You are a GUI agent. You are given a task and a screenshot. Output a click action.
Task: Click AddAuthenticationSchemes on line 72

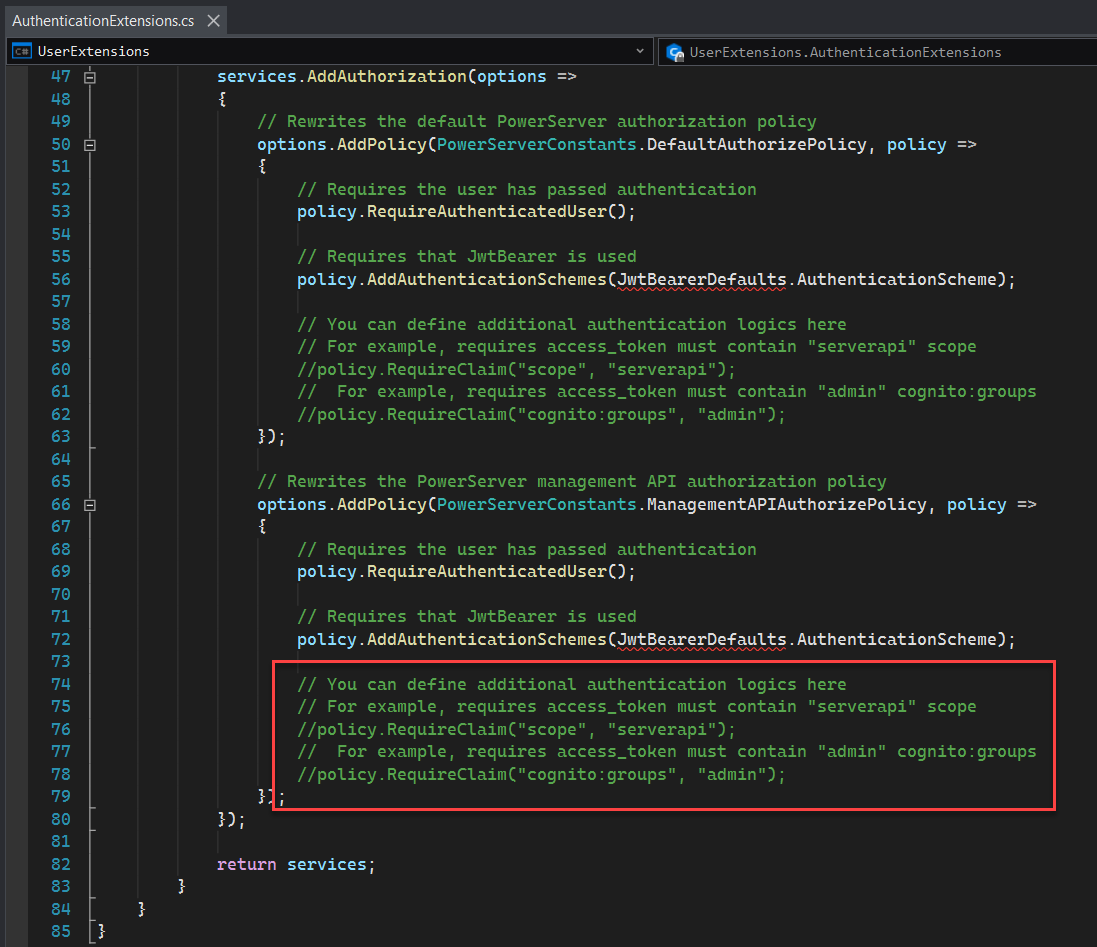[486, 639]
